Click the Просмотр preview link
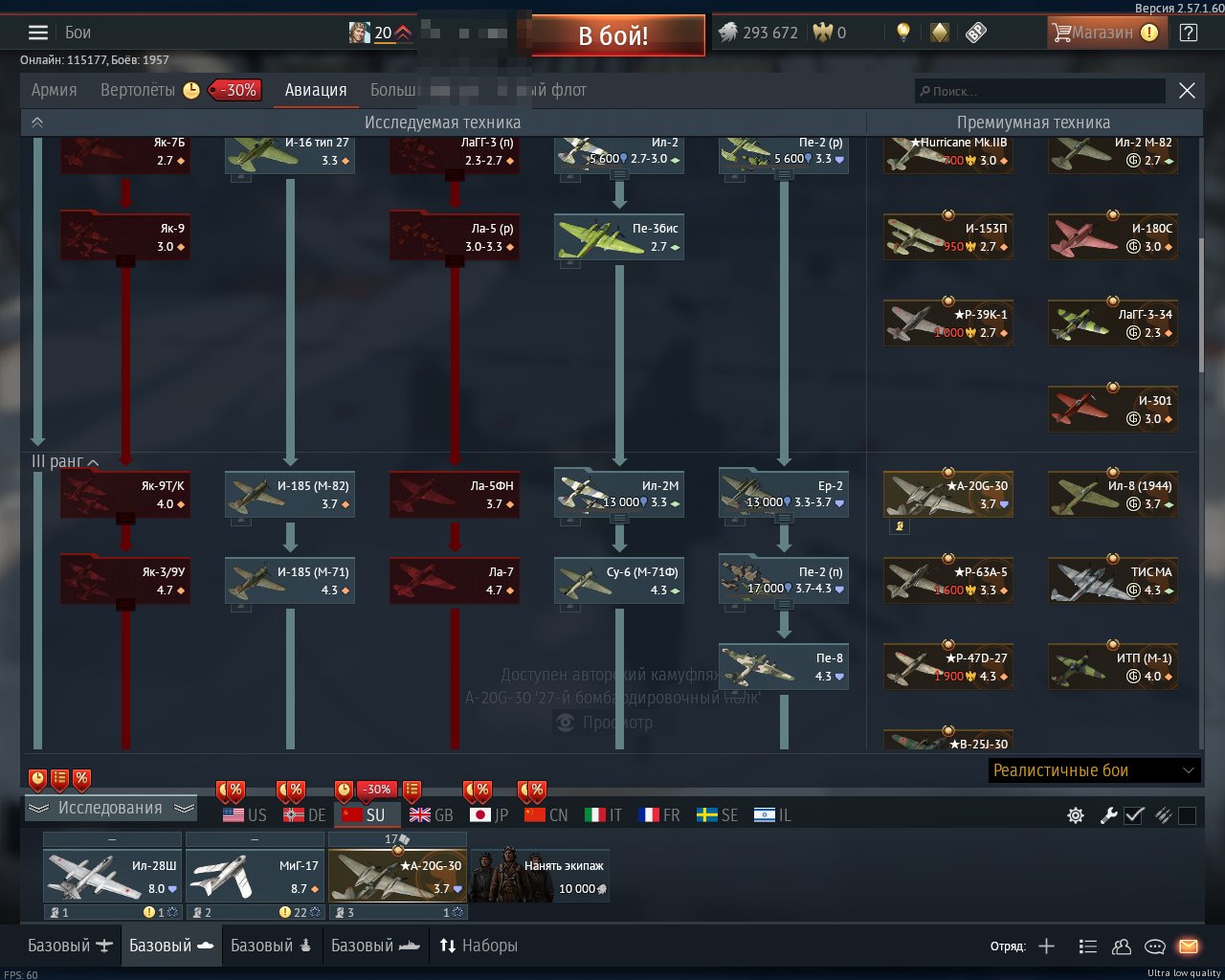 point(617,723)
